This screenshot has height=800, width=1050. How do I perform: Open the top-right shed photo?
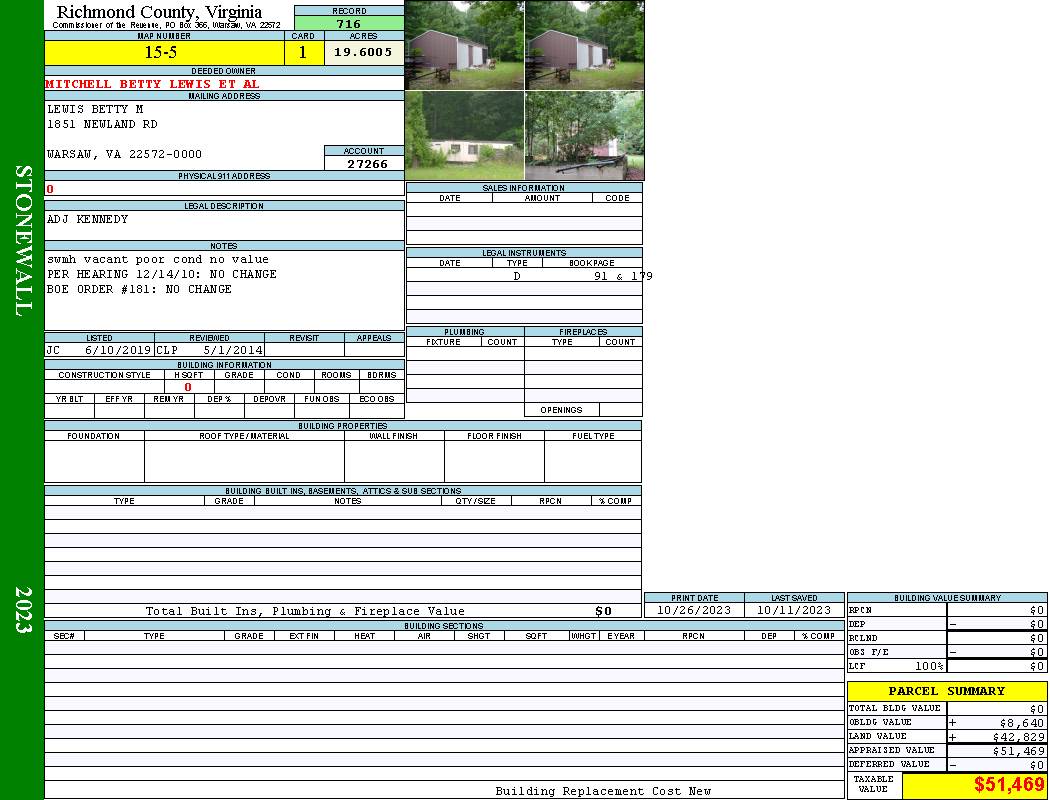(x=584, y=45)
